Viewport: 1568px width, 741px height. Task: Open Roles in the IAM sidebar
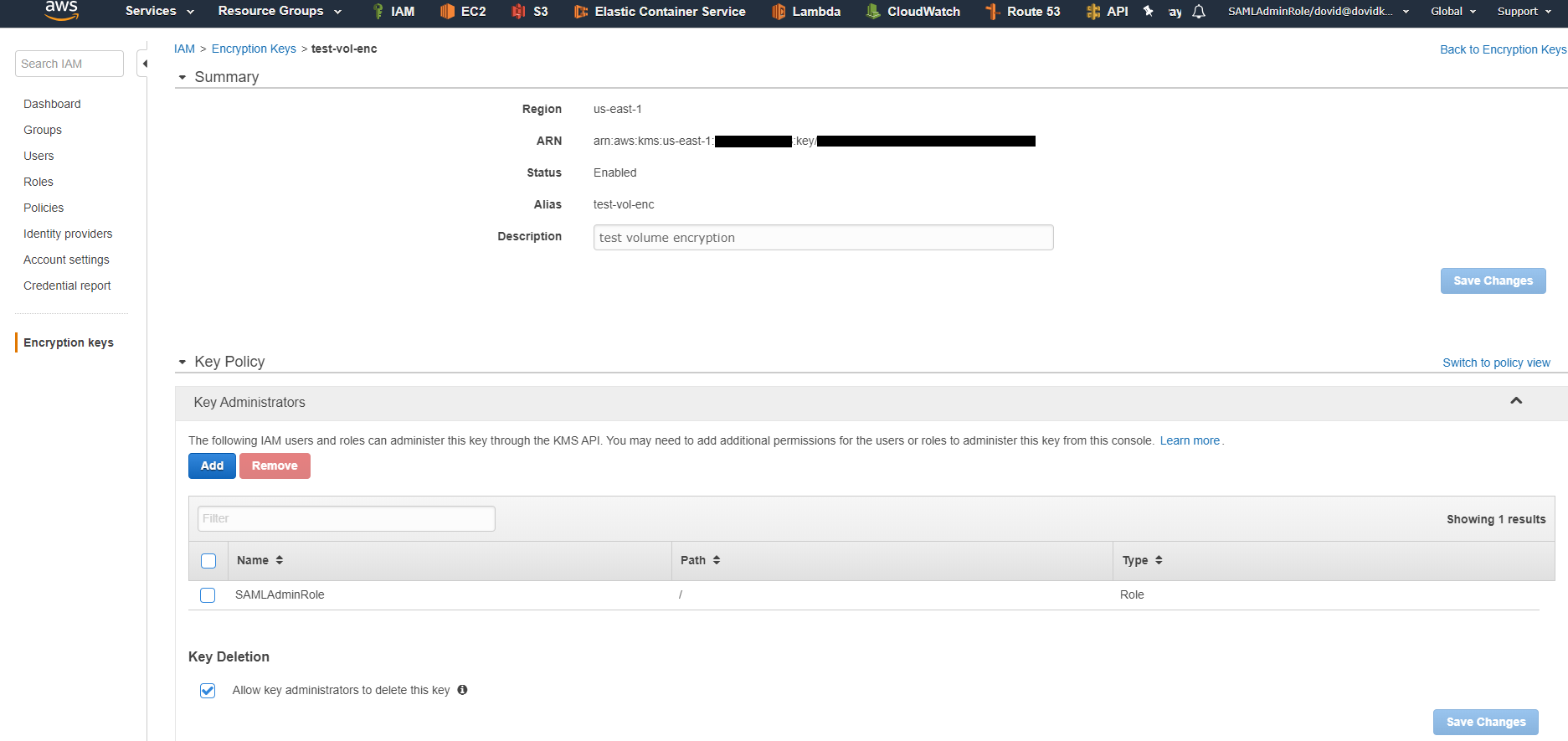coord(39,182)
